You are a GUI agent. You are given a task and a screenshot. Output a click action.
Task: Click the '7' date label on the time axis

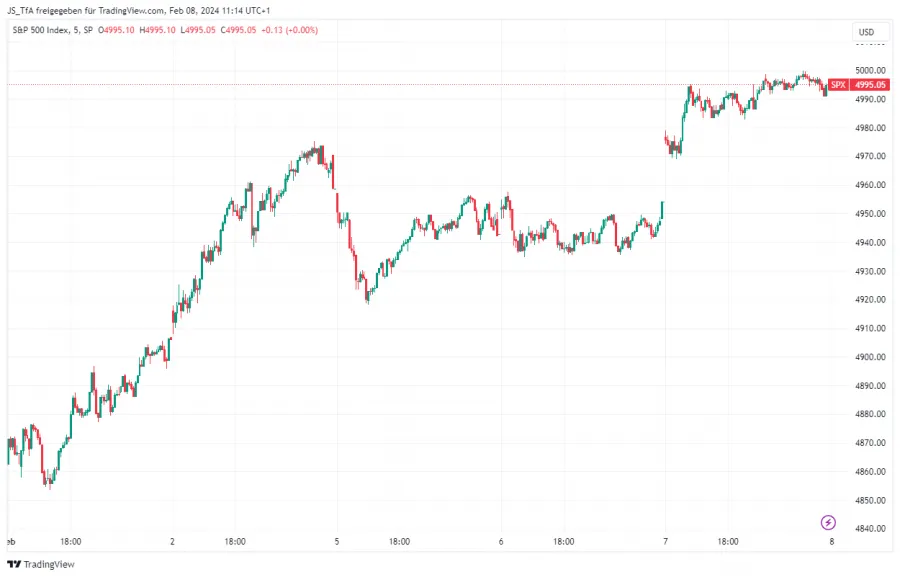click(x=663, y=540)
